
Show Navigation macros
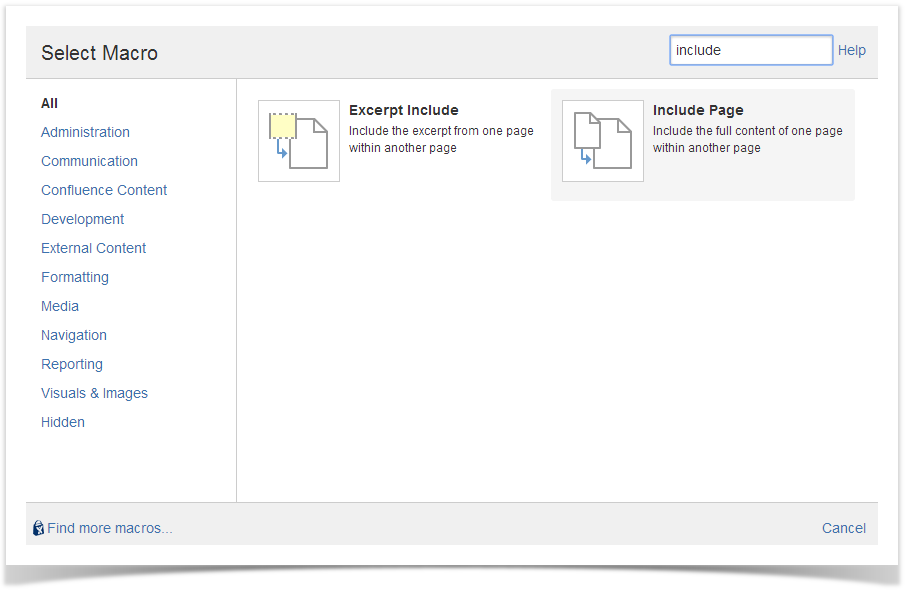click(x=74, y=336)
